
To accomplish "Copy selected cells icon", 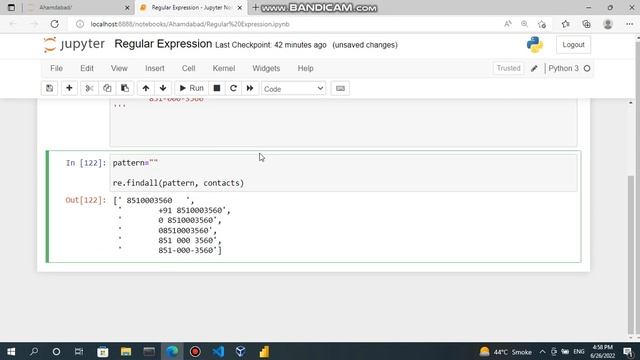I will 107,88.
